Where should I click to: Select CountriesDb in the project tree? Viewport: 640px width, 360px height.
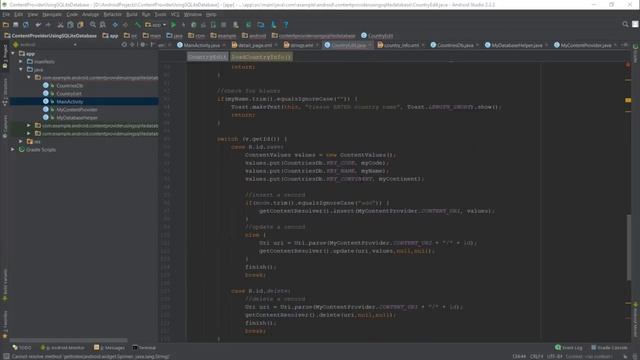point(70,86)
